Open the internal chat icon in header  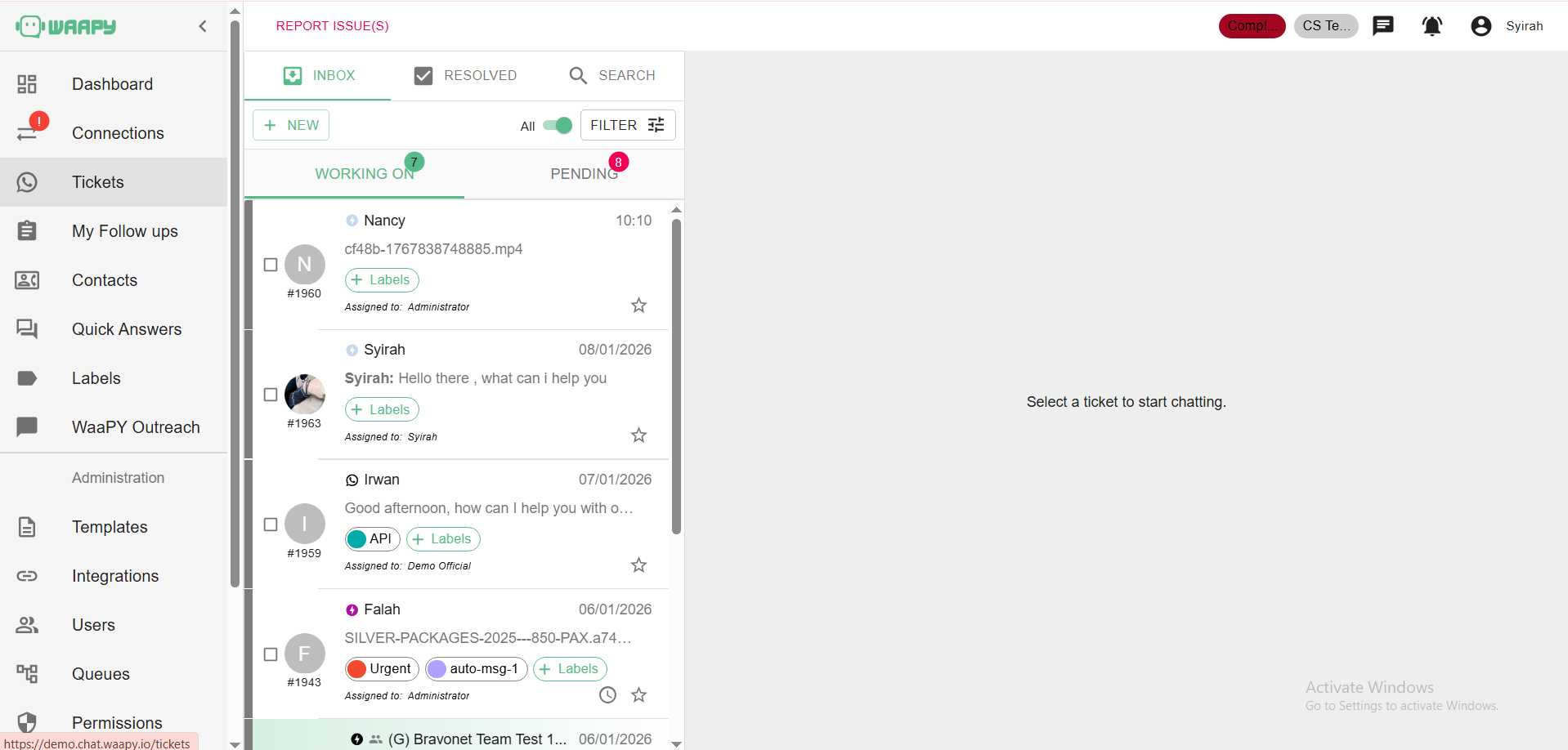(x=1383, y=26)
